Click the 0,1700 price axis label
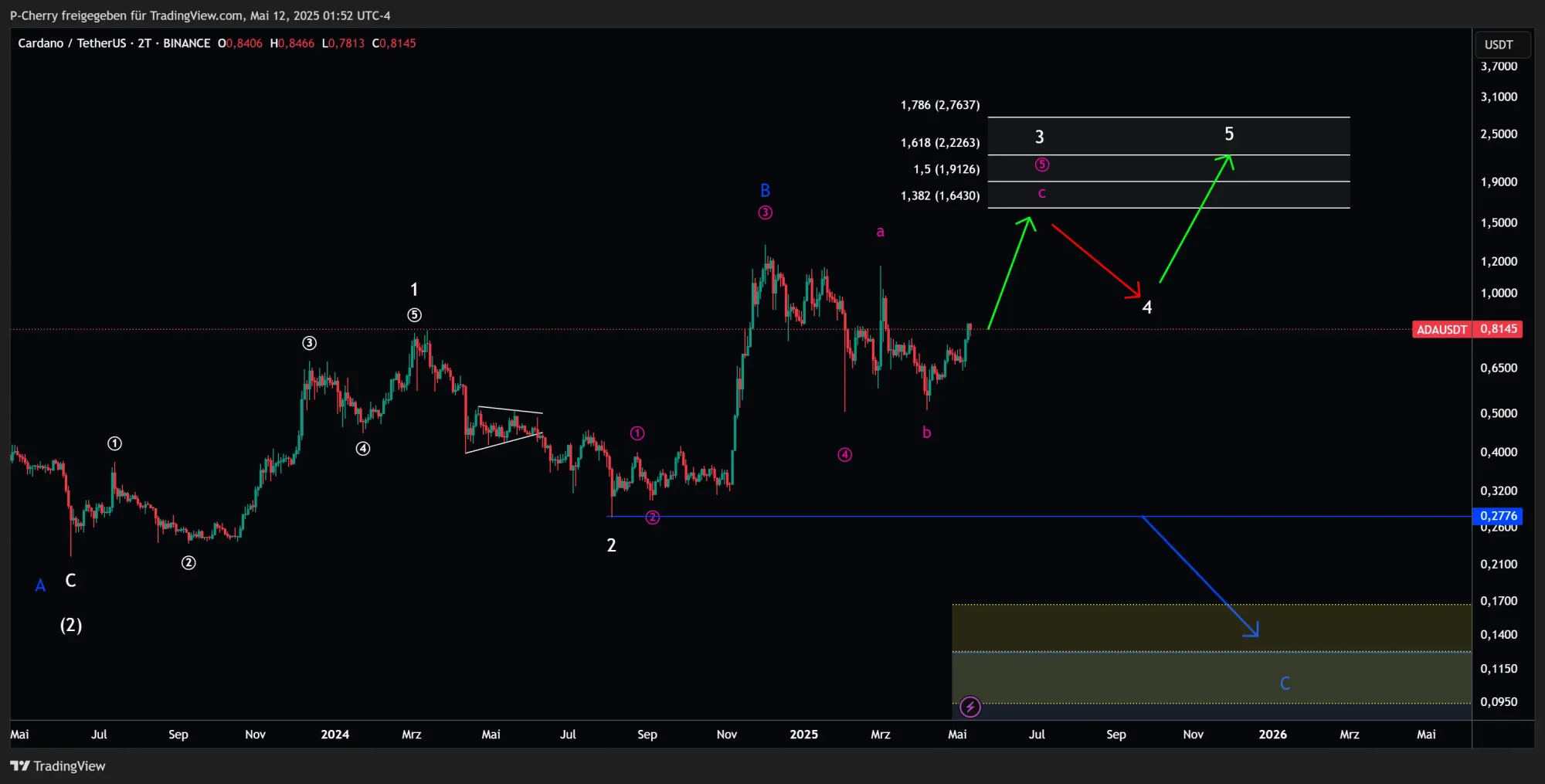Screen dimensions: 1545x784 [x=1499, y=601]
